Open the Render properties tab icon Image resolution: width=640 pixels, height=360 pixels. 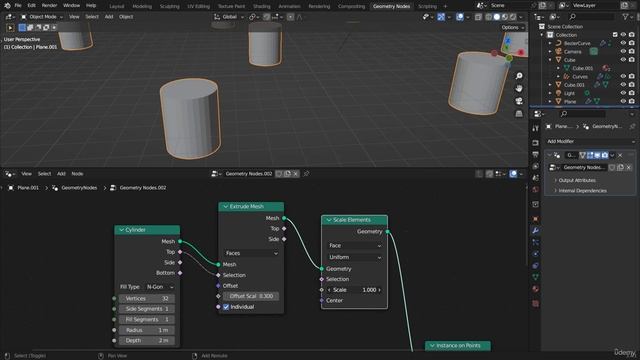tap(536, 143)
